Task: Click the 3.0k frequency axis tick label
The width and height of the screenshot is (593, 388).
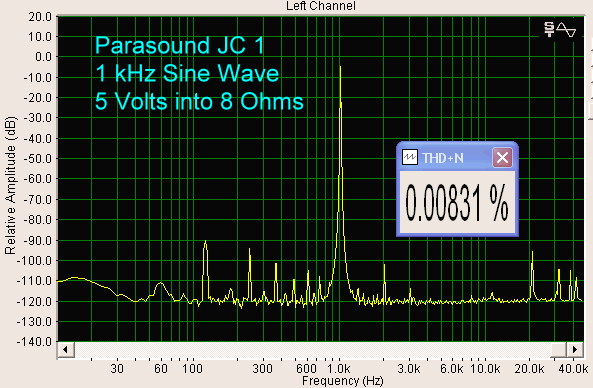Action: [x=408, y=368]
